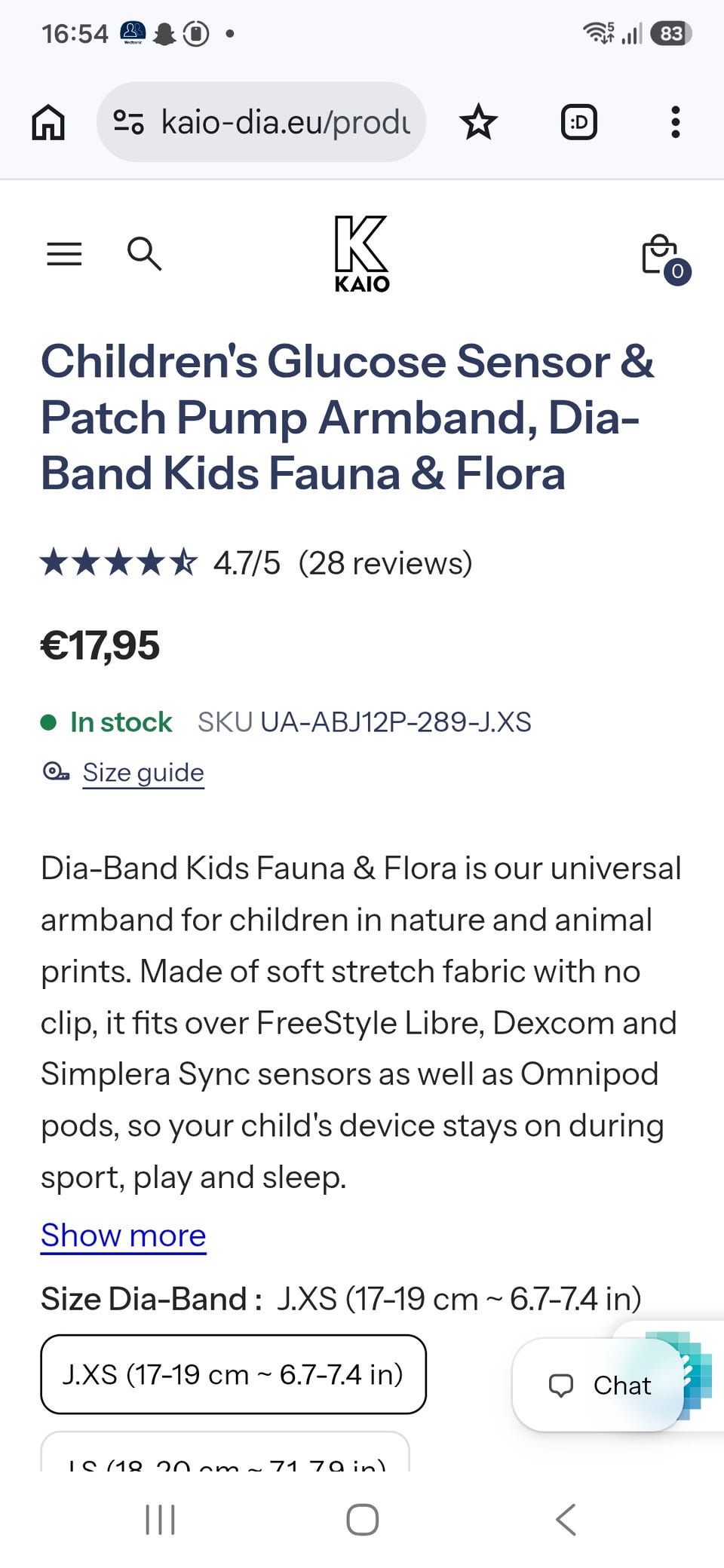This screenshot has height=1568, width=724.
Task: Open the Size guide link
Action: coord(143,773)
